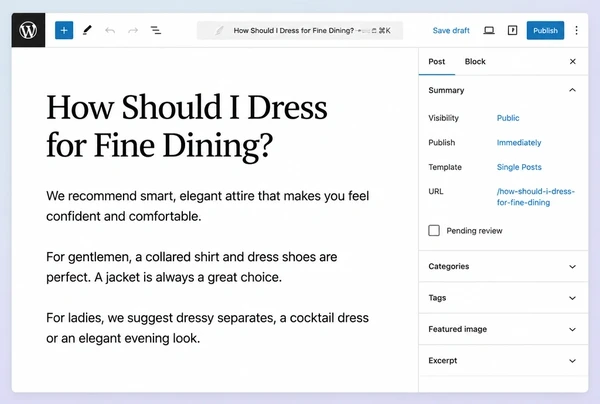Click the blue Publish button

pyautogui.click(x=545, y=30)
